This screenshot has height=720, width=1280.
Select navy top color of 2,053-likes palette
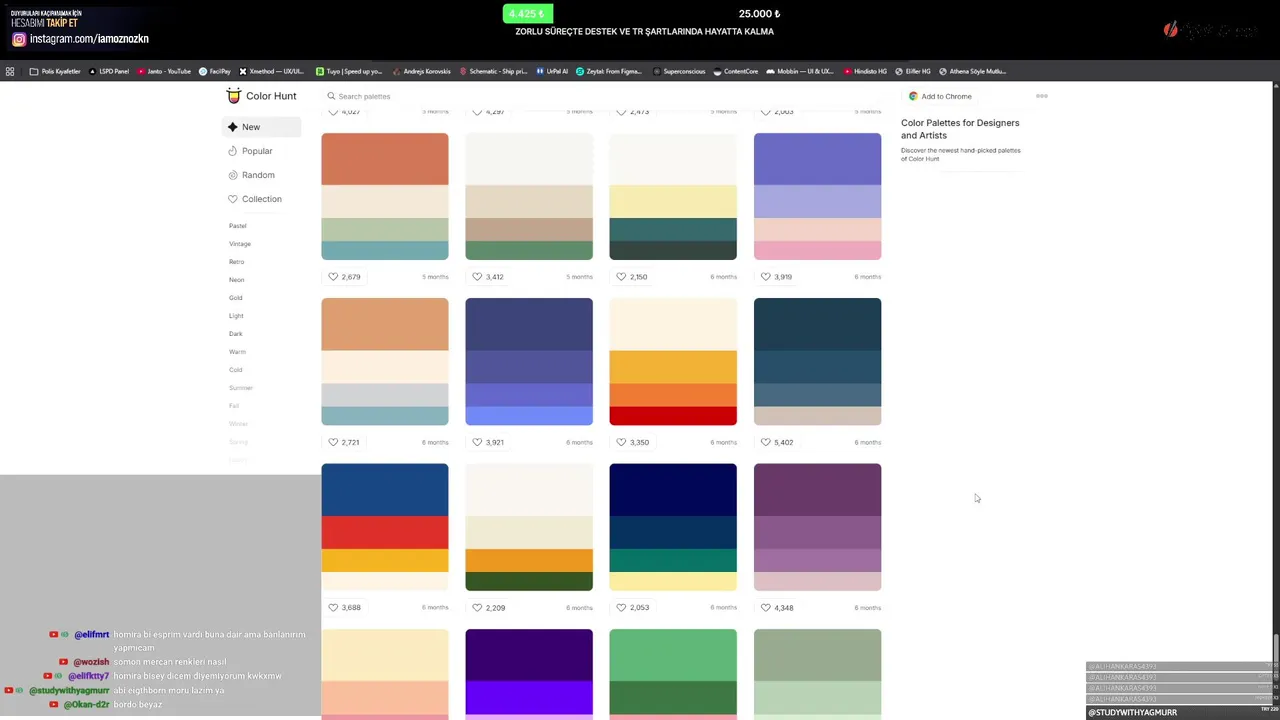point(673,489)
